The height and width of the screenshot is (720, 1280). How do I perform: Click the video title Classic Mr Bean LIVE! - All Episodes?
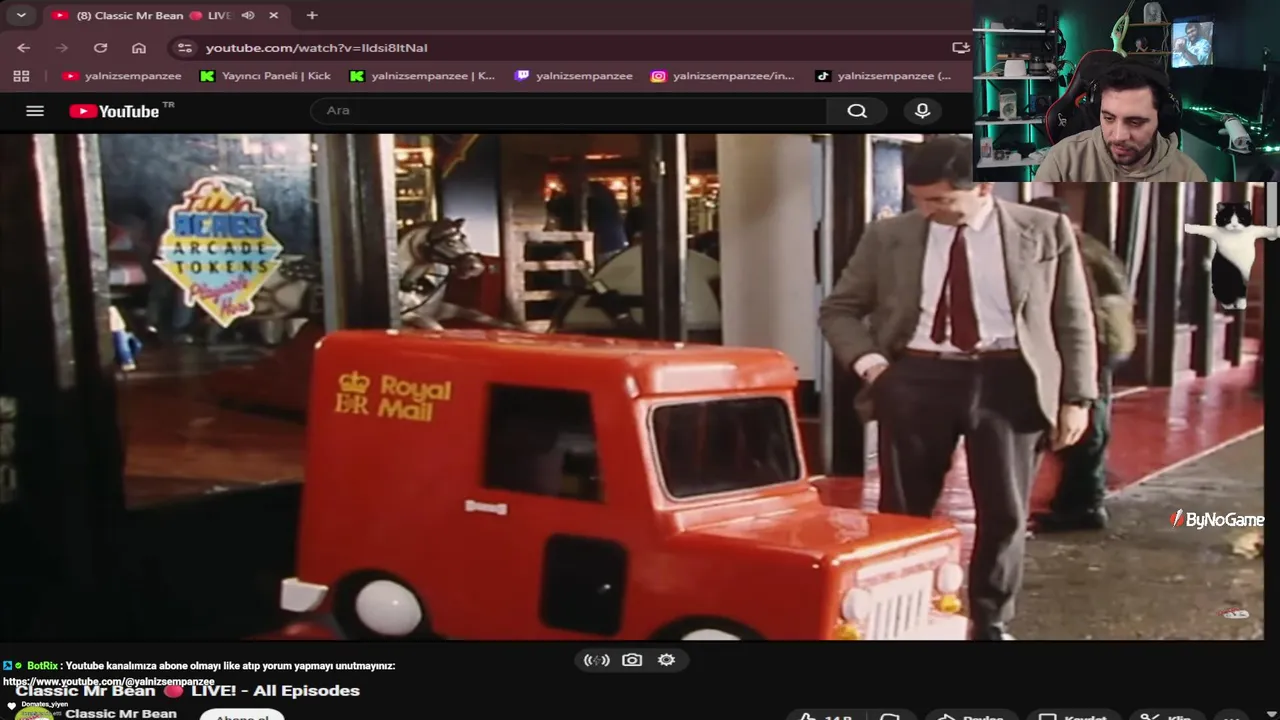pos(188,691)
